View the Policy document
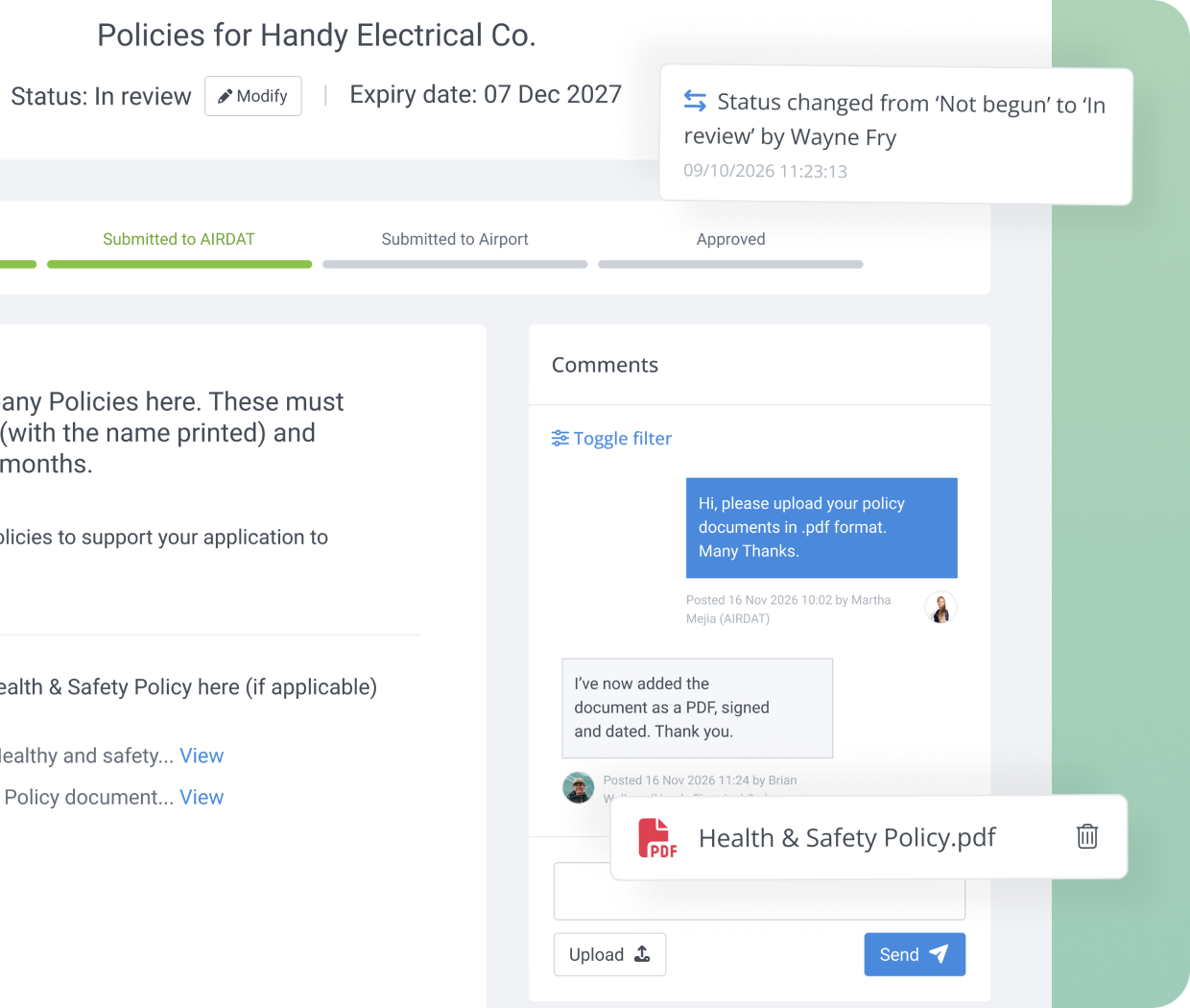Viewport: 1190px width, 1008px height. tap(202, 797)
